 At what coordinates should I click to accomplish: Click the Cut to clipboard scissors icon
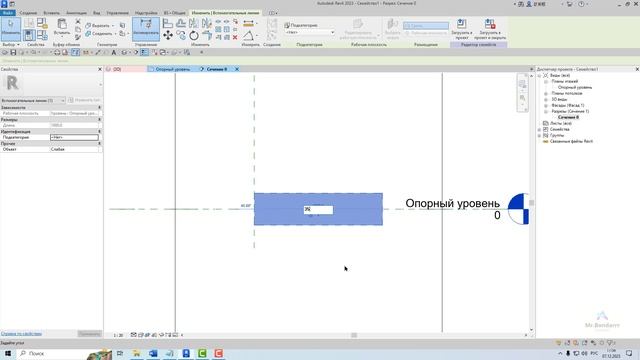tap(78, 22)
